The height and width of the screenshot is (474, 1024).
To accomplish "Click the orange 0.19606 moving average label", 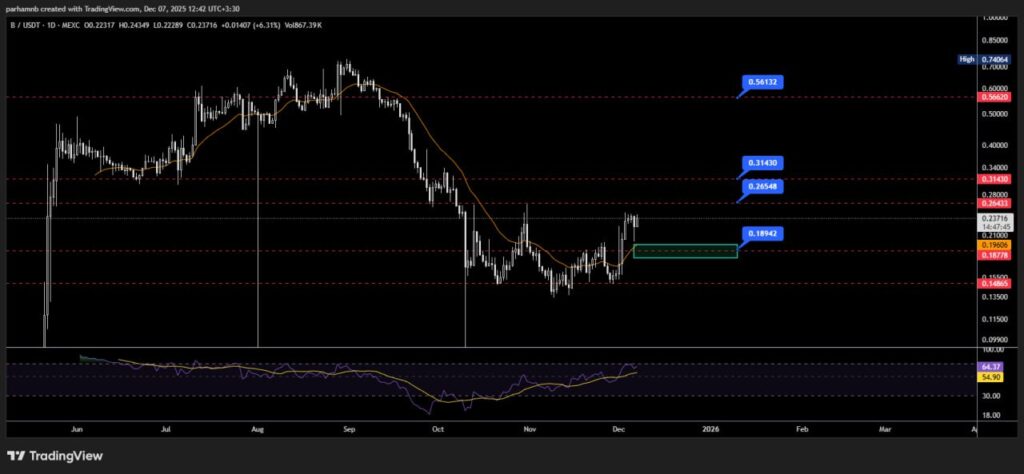I will (997, 244).
